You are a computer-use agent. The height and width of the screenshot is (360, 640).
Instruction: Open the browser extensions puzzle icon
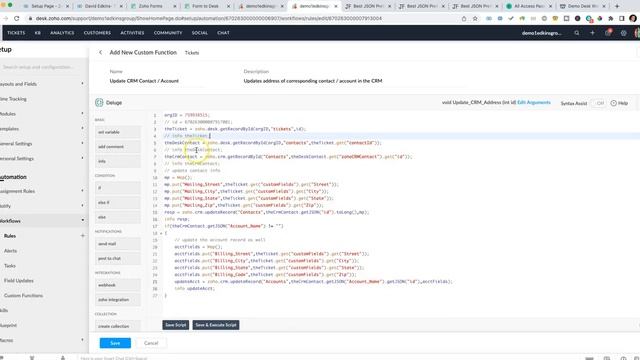click(611, 18)
